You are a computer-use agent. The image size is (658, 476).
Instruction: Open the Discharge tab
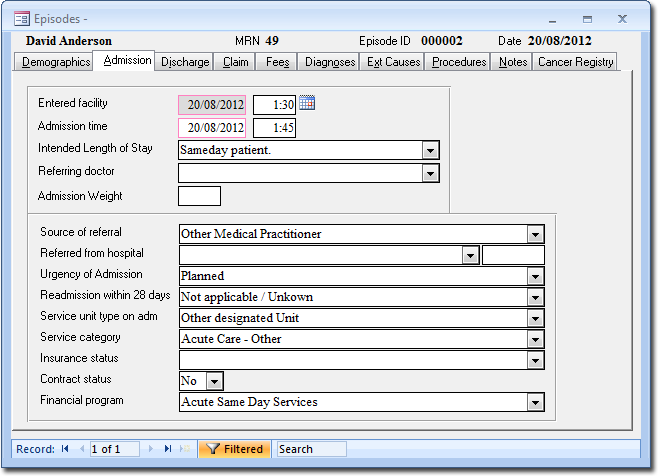[x=185, y=62]
